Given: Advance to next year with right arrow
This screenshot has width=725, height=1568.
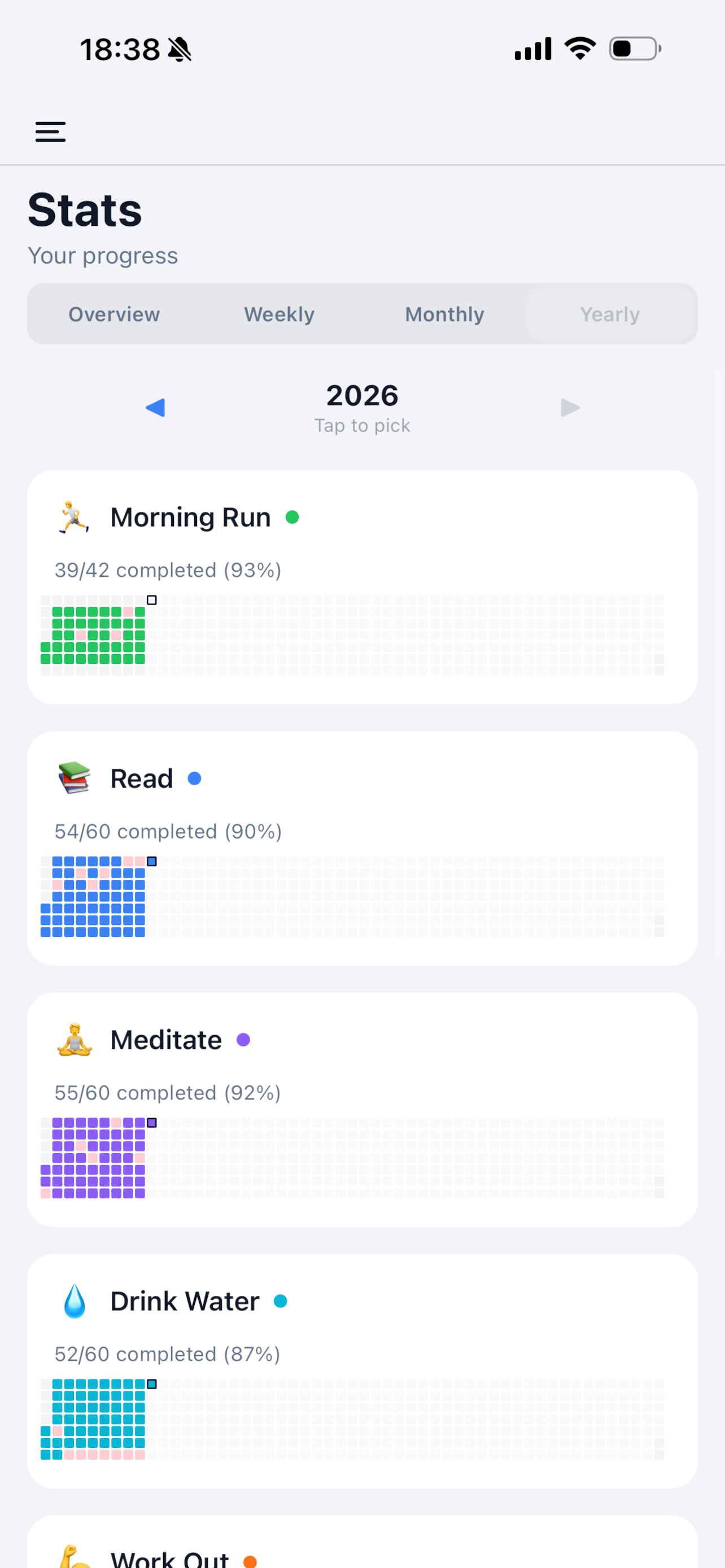Looking at the screenshot, I should click(x=570, y=408).
